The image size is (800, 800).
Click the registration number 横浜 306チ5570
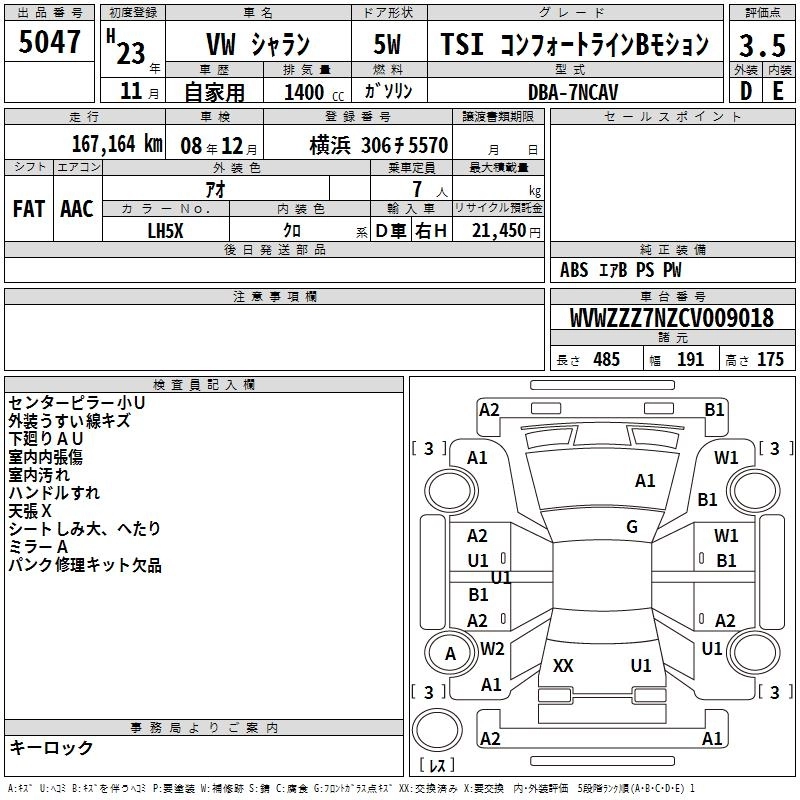[379, 145]
